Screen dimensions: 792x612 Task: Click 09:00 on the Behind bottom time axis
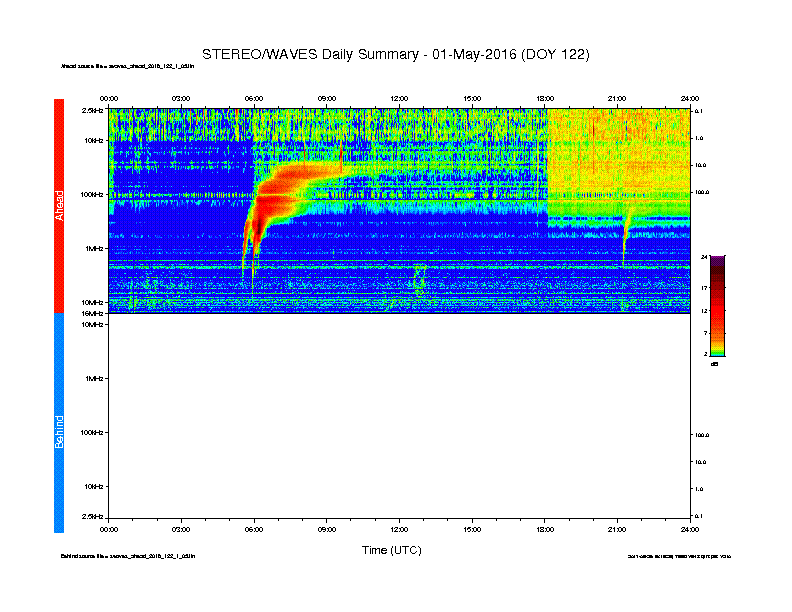click(x=327, y=530)
